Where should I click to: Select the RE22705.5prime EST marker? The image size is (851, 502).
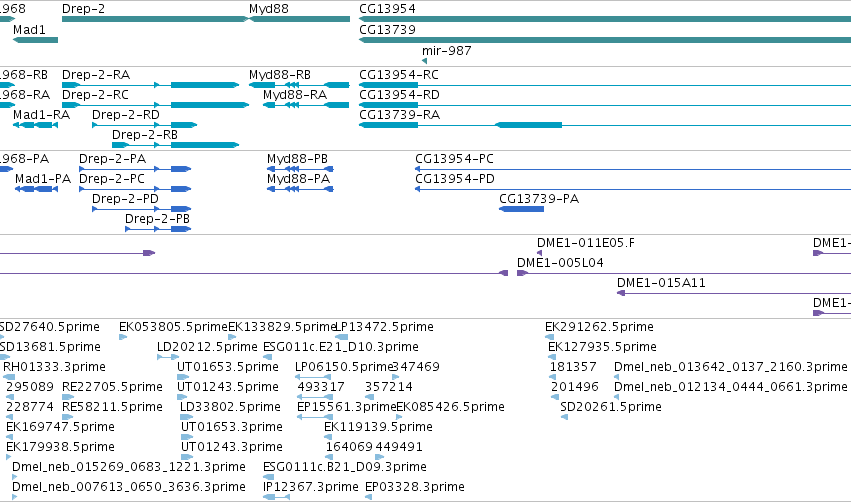(68, 397)
